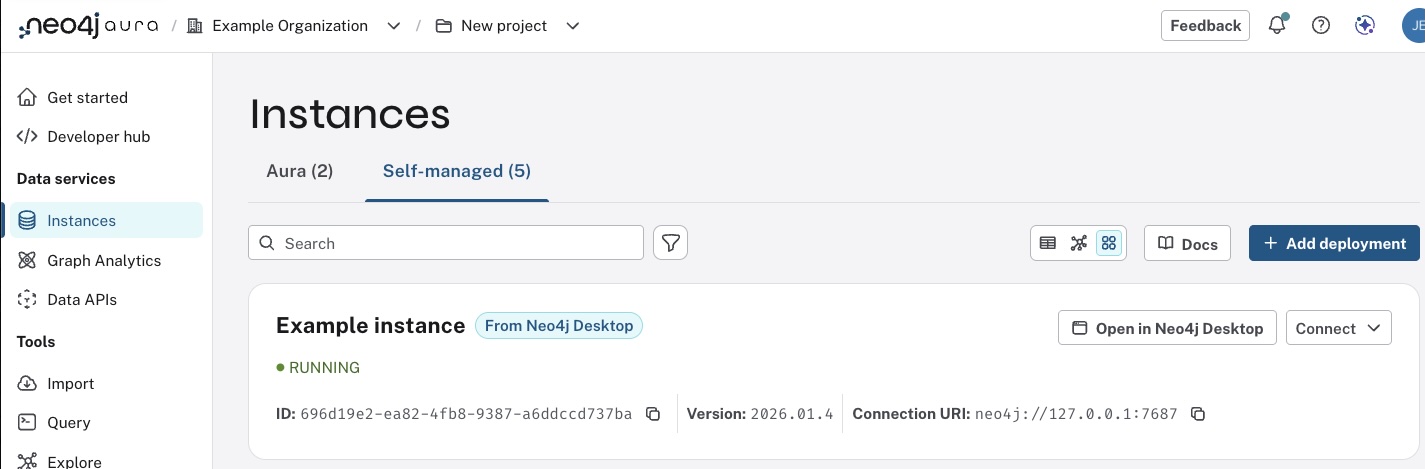
Task: Open the filter options icon
Action: (x=671, y=243)
